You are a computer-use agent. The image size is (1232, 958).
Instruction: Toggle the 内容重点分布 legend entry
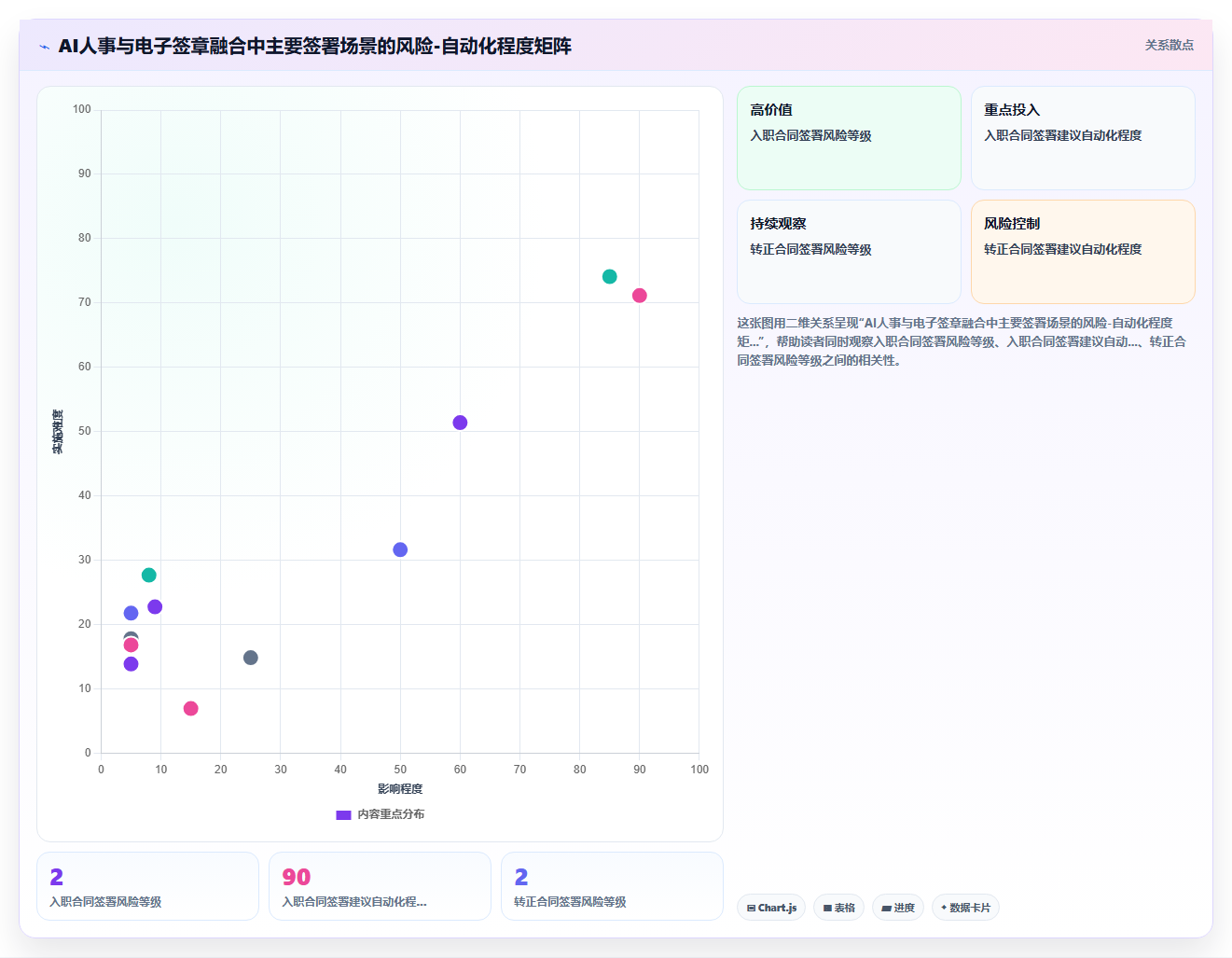point(380,814)
